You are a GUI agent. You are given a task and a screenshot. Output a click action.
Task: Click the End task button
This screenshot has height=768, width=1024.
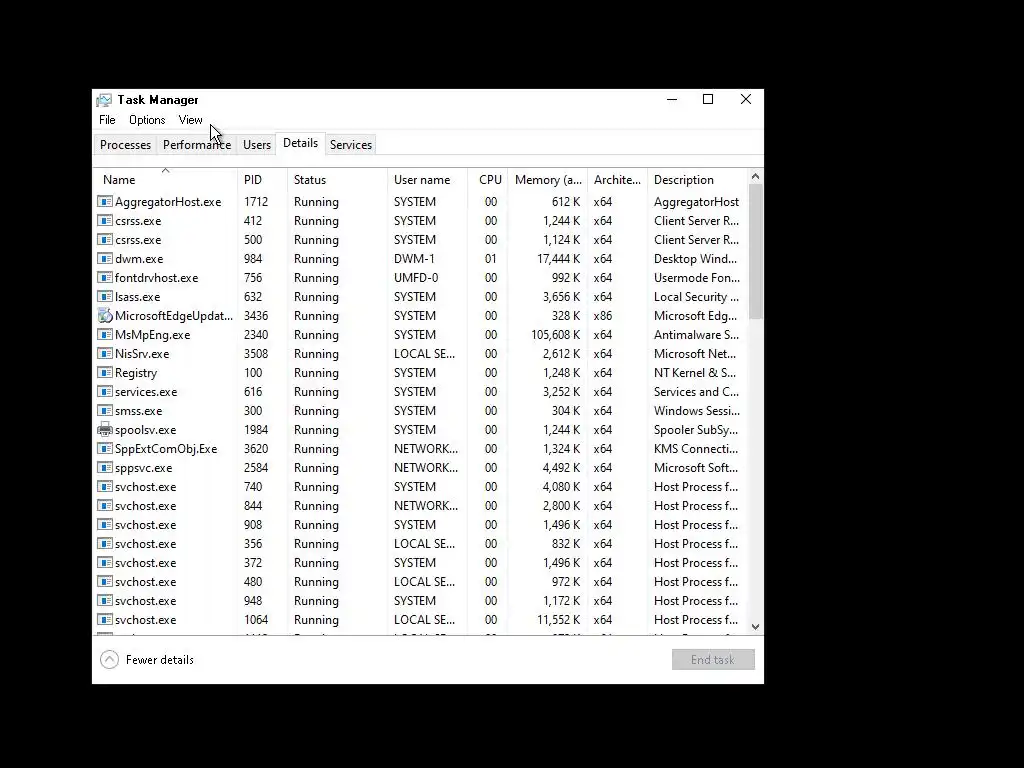[x=713, y=660]
